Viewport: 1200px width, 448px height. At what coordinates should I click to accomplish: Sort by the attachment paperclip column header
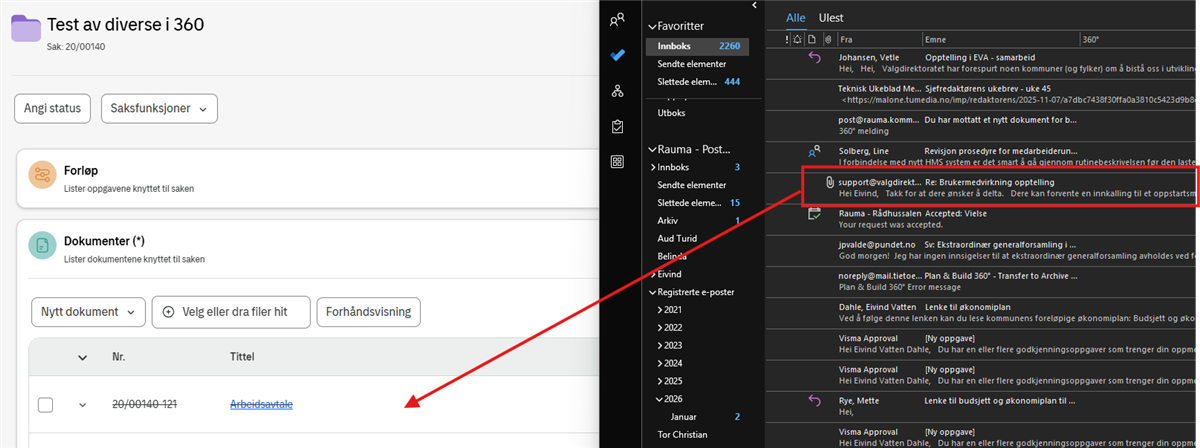pyautogui.click(x=827, y=39)
